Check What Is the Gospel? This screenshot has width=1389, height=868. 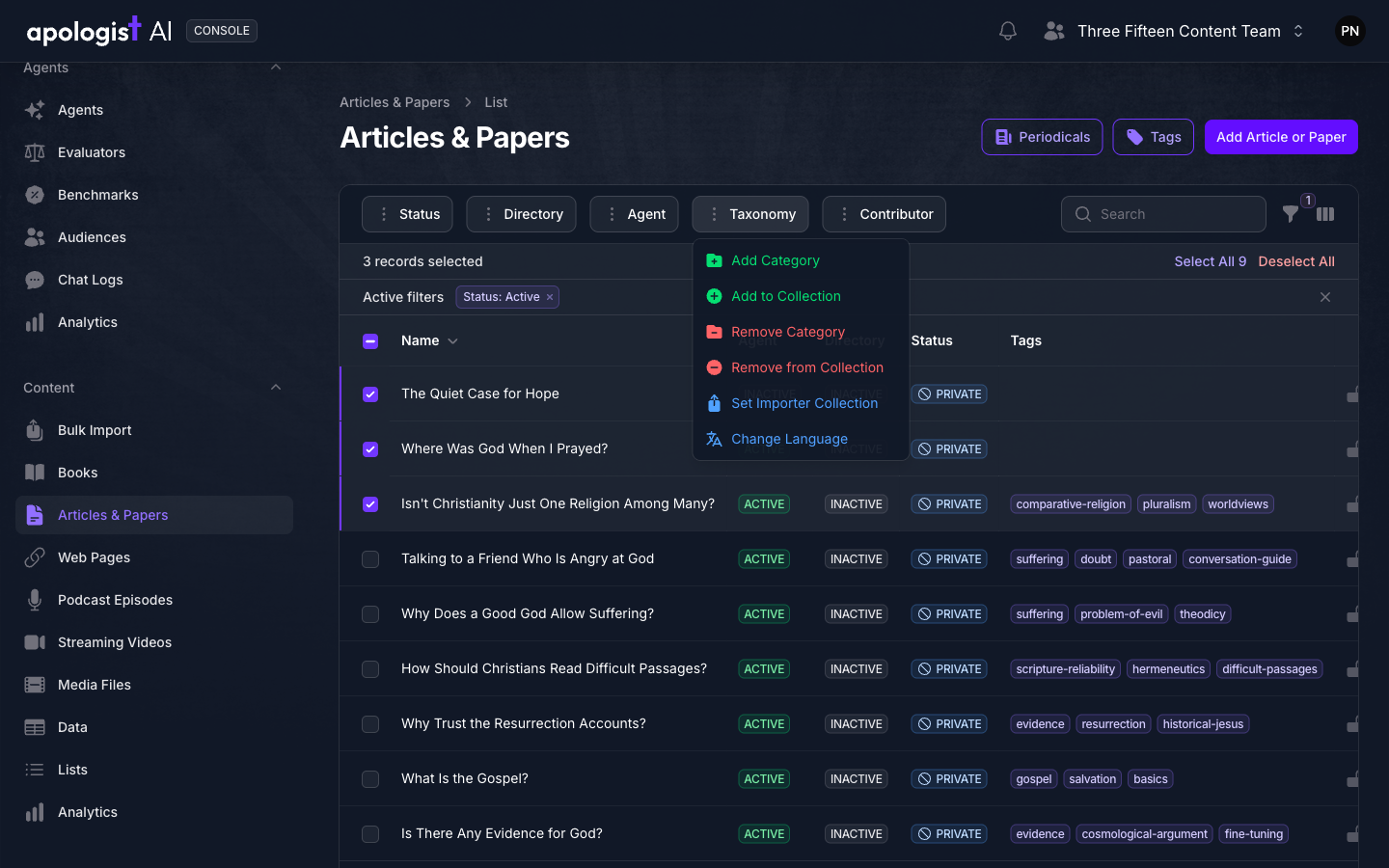point(370,779)
